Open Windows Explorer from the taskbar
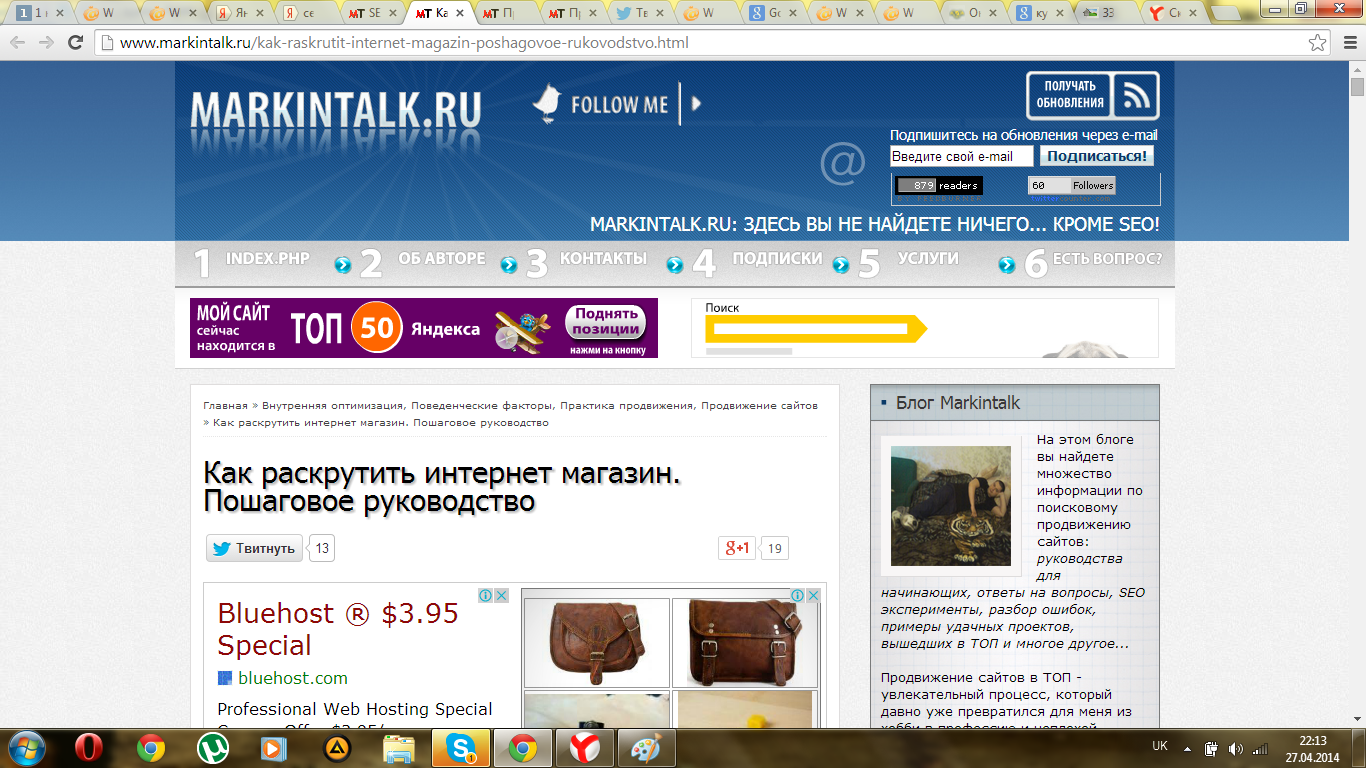Screen dimensions: 1366x768 coord(399,748)
